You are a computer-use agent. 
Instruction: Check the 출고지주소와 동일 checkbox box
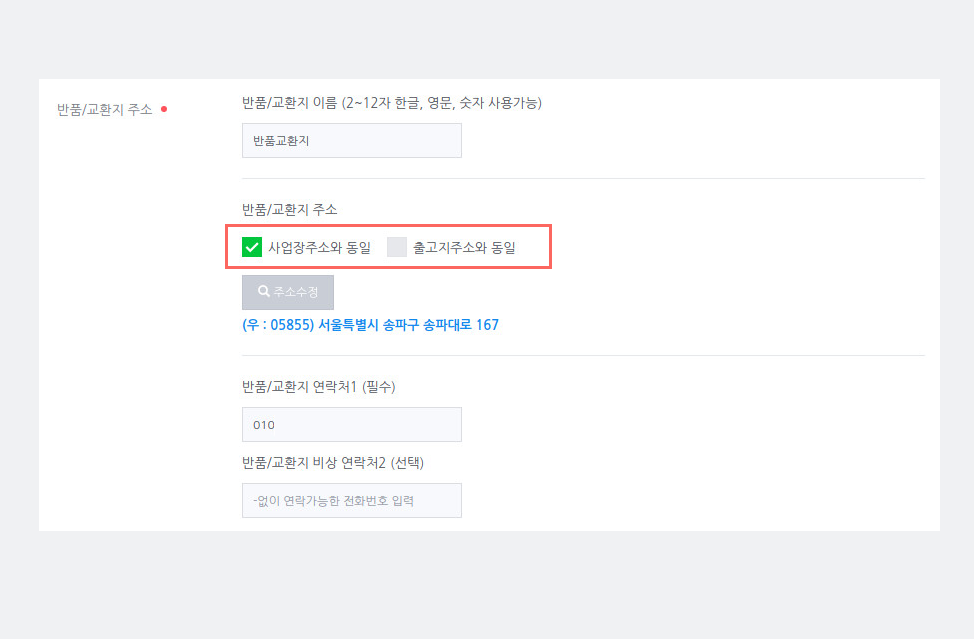[396, 247]
